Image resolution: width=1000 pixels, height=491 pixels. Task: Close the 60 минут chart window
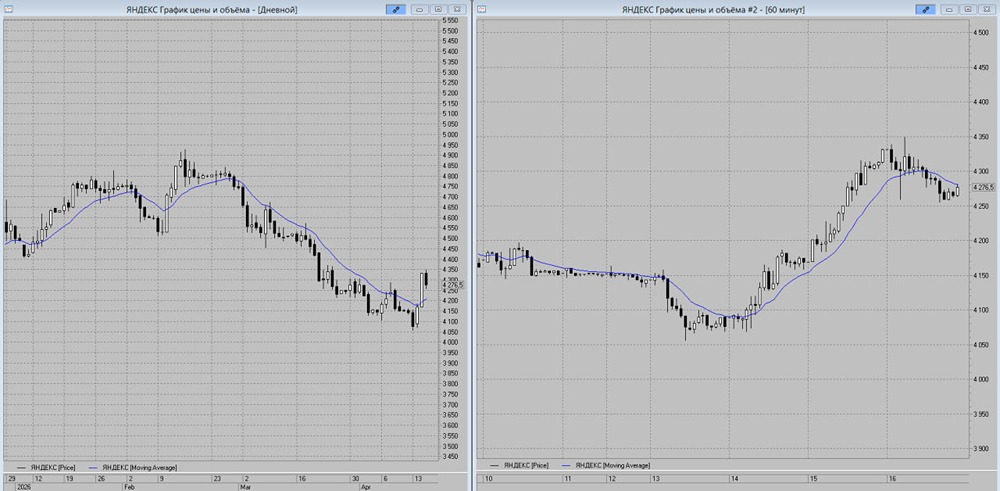[987, 10]
